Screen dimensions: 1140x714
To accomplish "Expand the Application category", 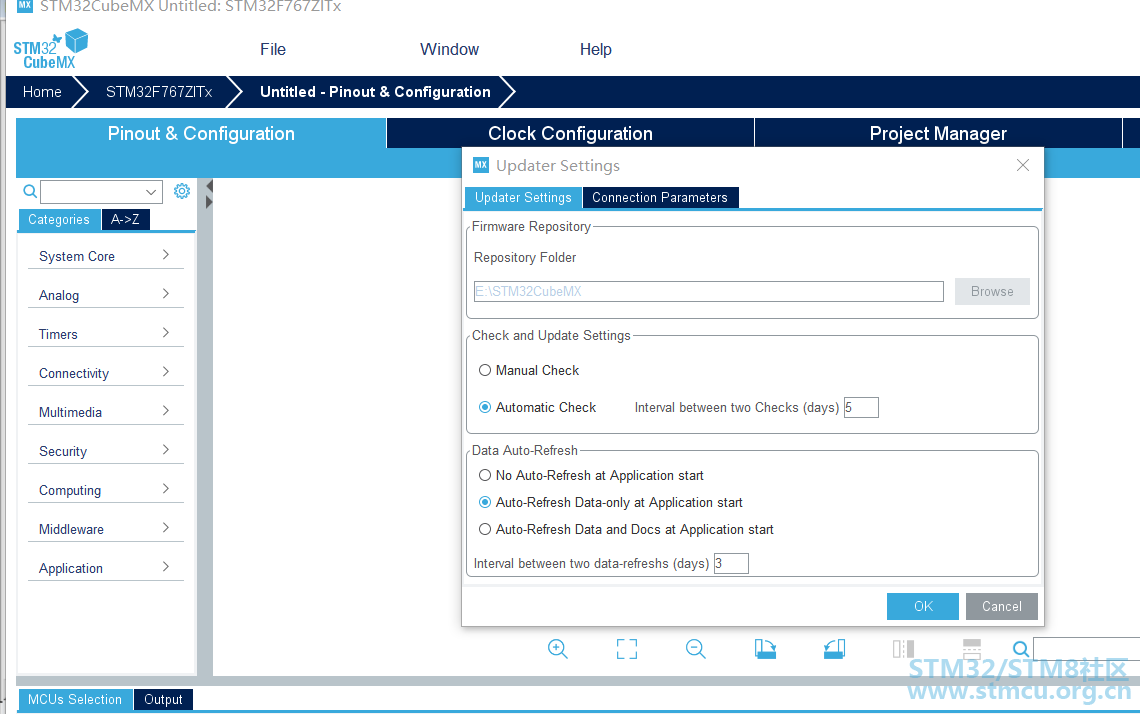I will click(x=105, y=569).
